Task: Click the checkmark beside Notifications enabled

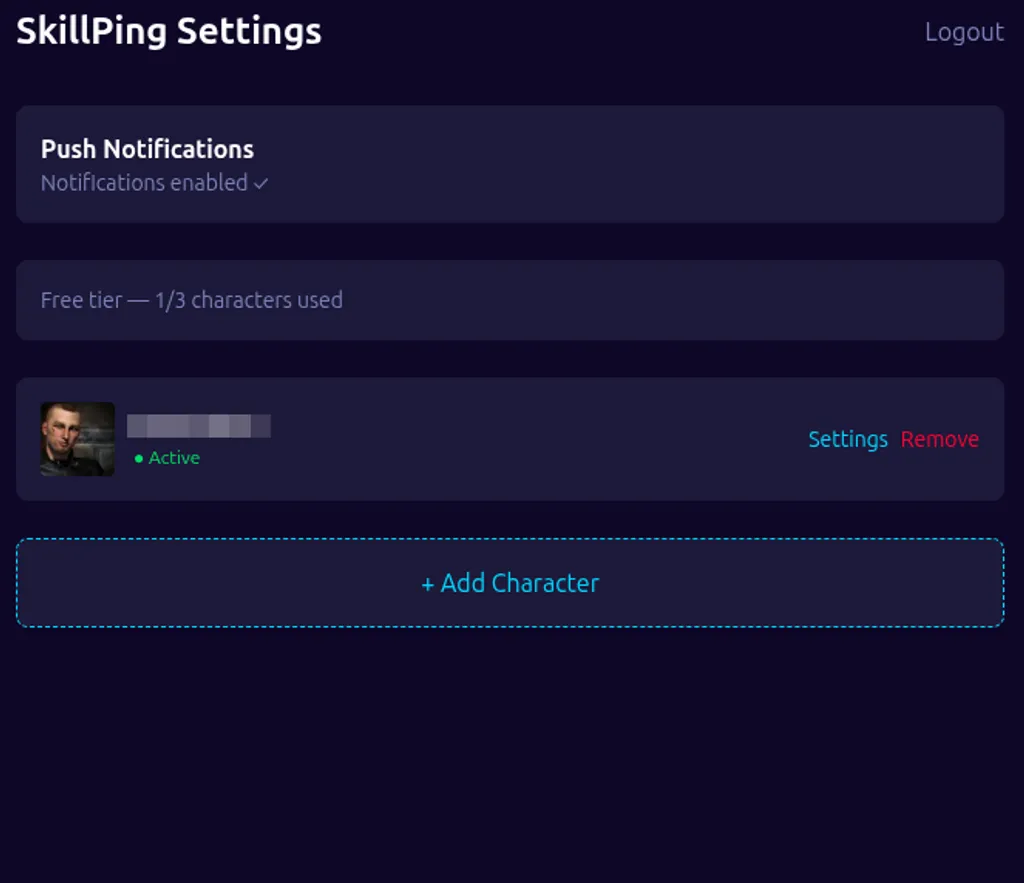Action: click(x=260, y=183)
